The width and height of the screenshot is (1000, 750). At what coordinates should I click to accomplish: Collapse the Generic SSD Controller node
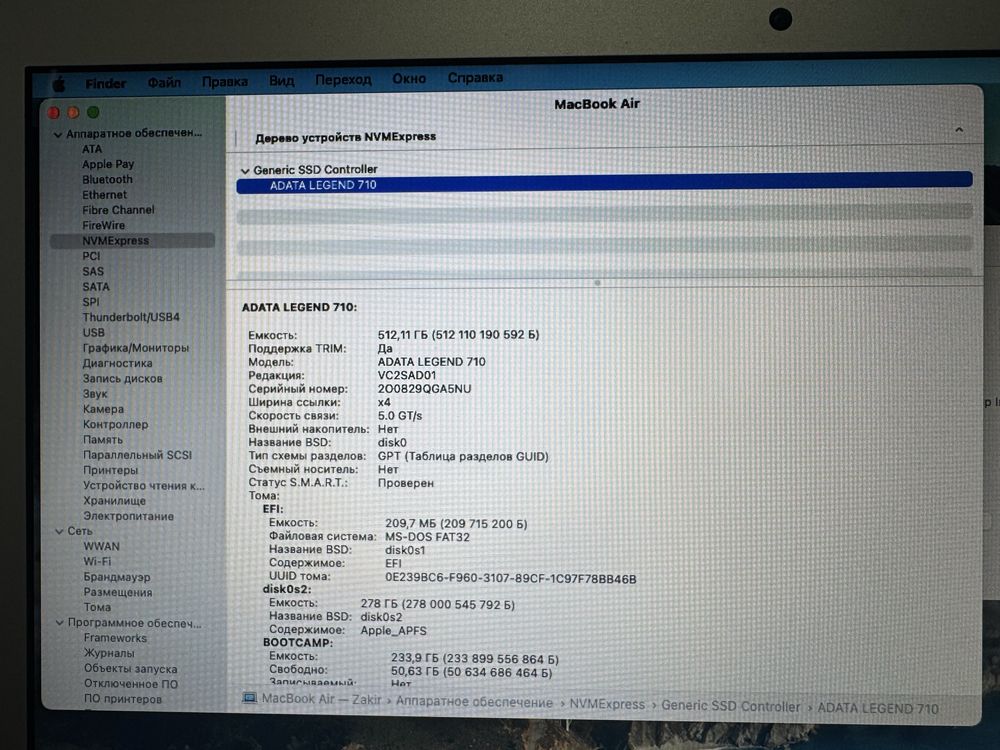pyautogui.click(x=245, y=171)
